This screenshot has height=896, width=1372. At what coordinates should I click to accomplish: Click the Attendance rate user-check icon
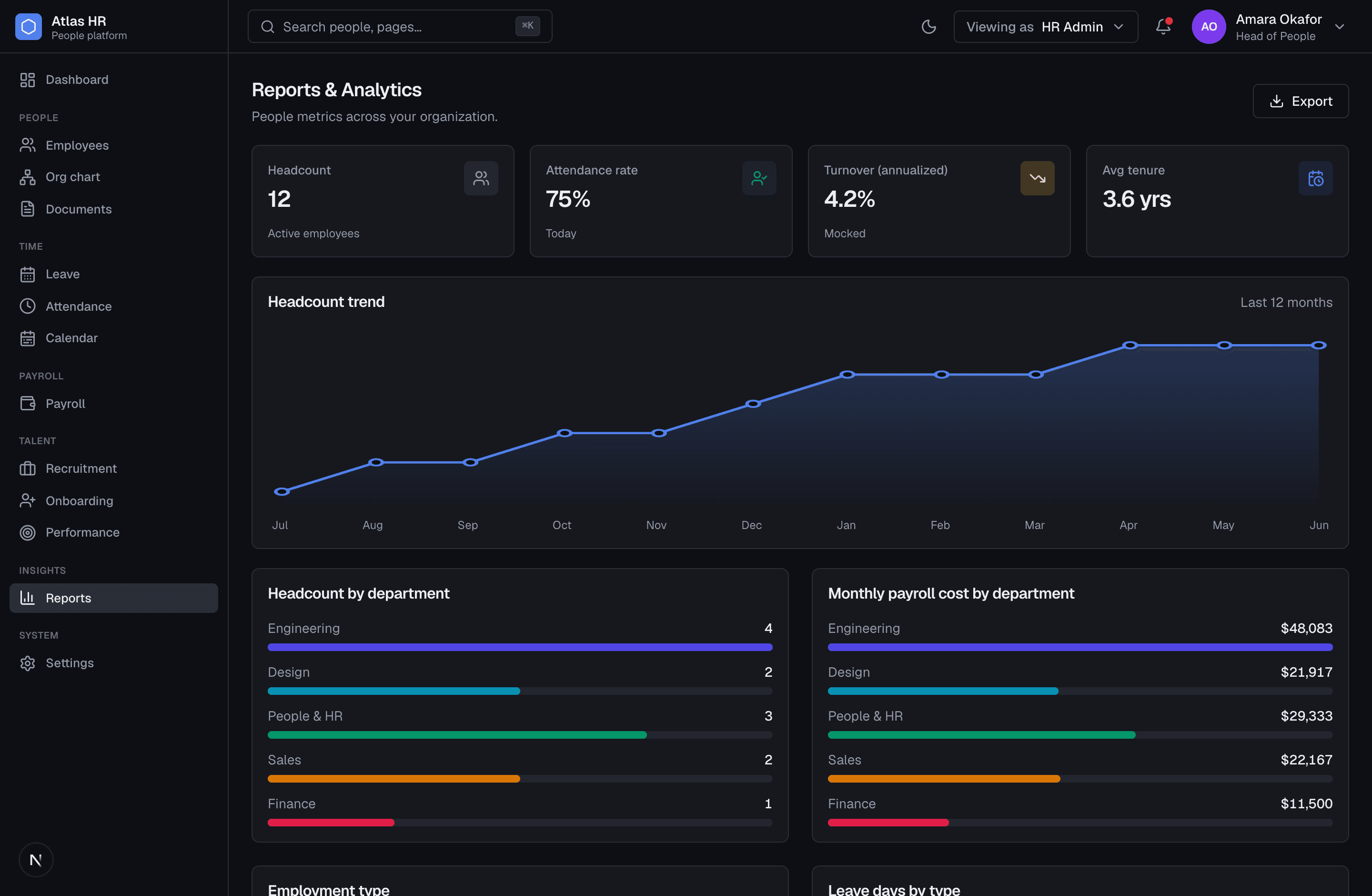coord(759,178)
